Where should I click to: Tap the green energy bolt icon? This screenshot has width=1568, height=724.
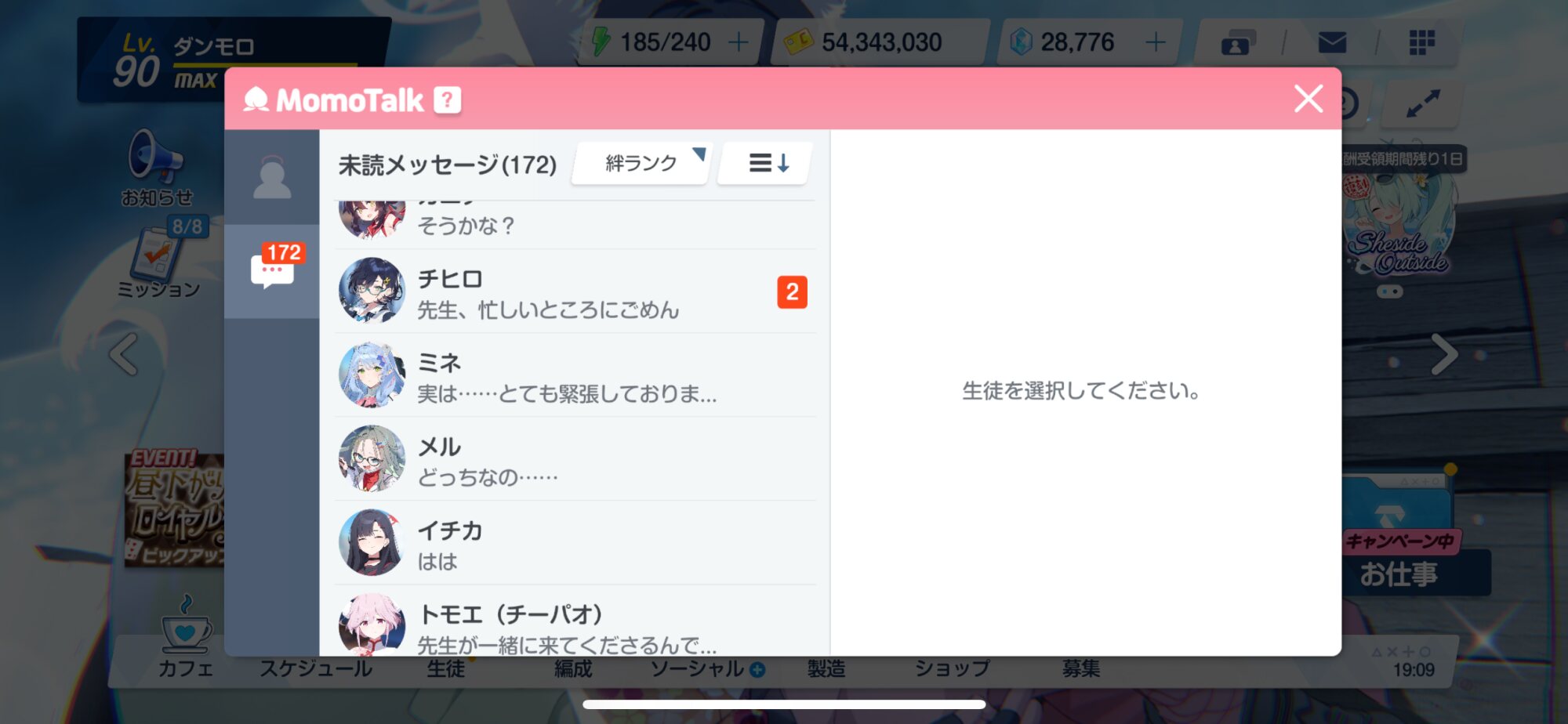coord(601,42)
